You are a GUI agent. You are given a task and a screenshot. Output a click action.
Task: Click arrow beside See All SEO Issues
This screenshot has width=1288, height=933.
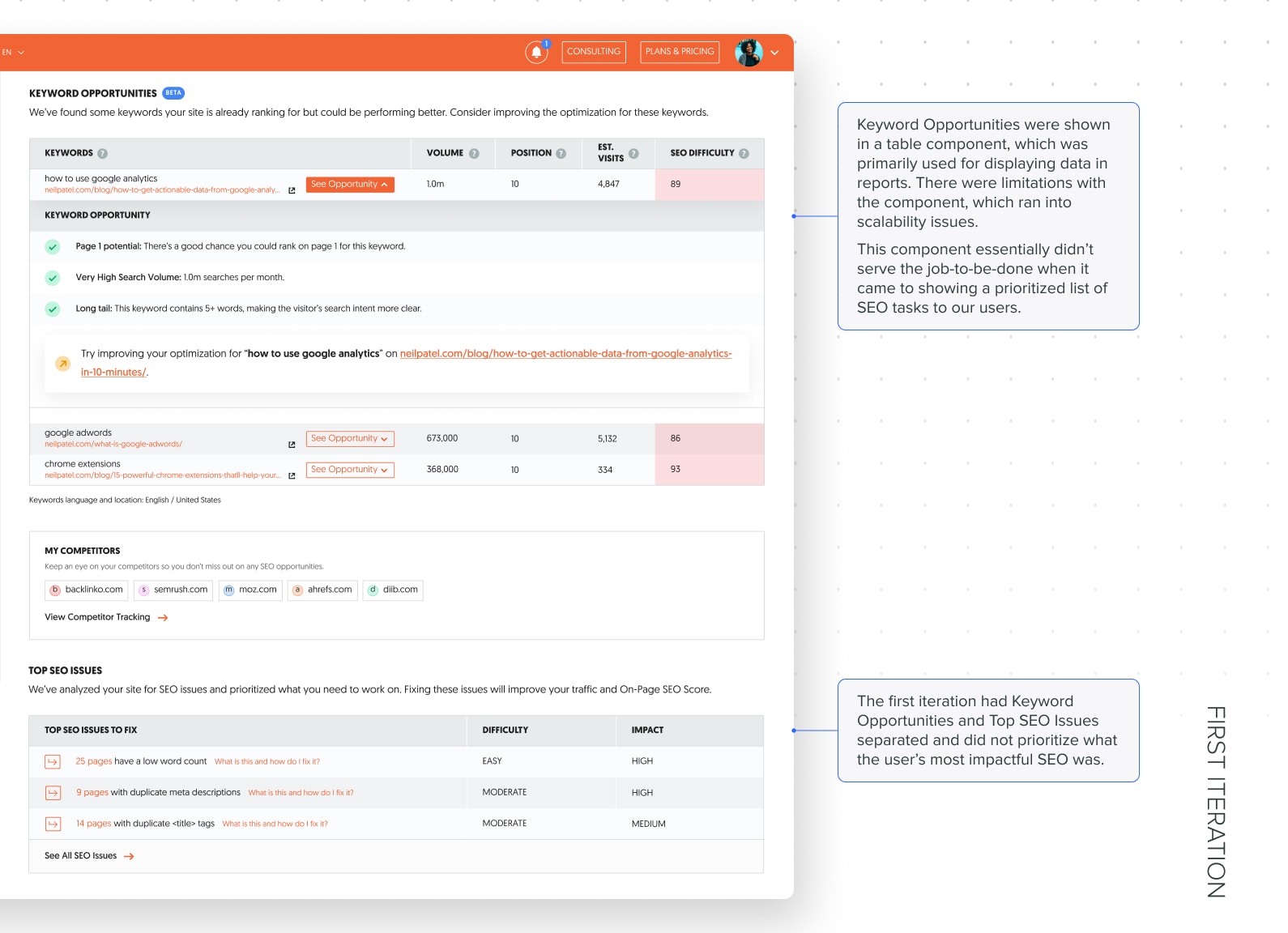click(x=129, y=857)
